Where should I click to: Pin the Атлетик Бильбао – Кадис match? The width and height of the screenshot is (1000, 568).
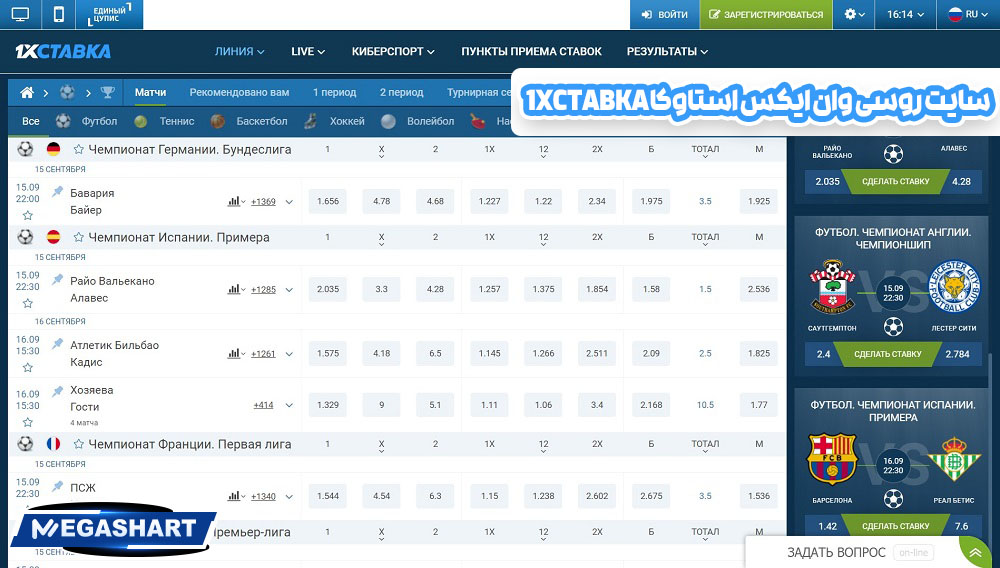tap(58, 343)
